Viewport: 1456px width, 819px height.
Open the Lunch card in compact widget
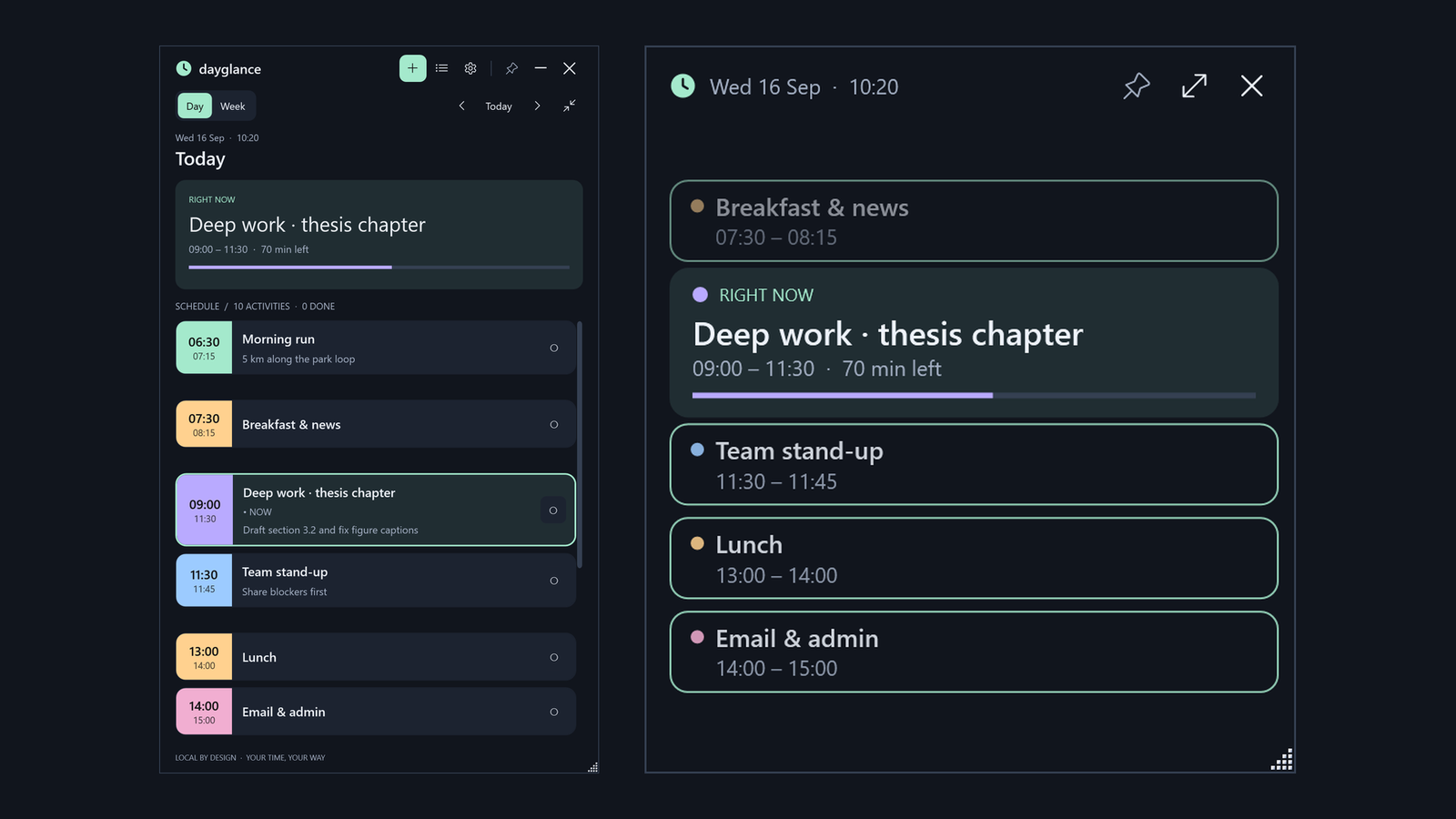pyautogui.click(x=974, y=559)
